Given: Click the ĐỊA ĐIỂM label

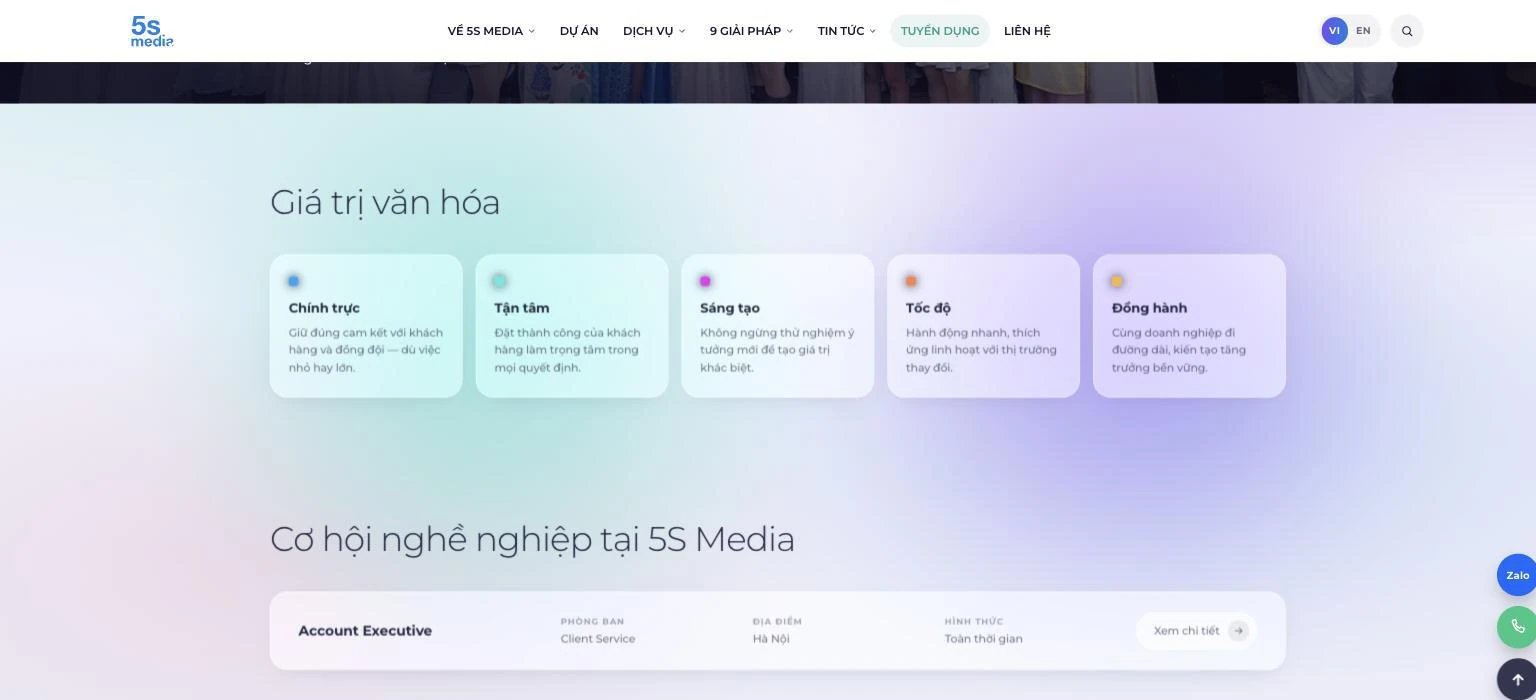Looking at the screenshot, I should point(777,622).
